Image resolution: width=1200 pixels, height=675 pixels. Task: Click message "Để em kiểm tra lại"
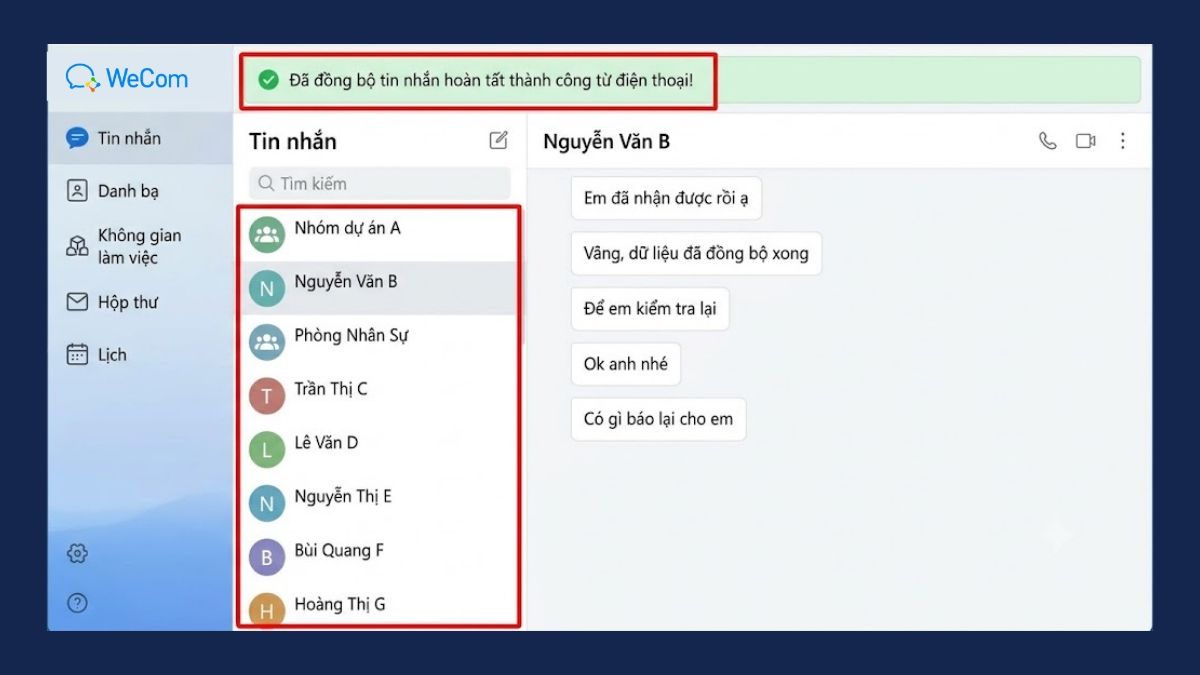[650, 308]
